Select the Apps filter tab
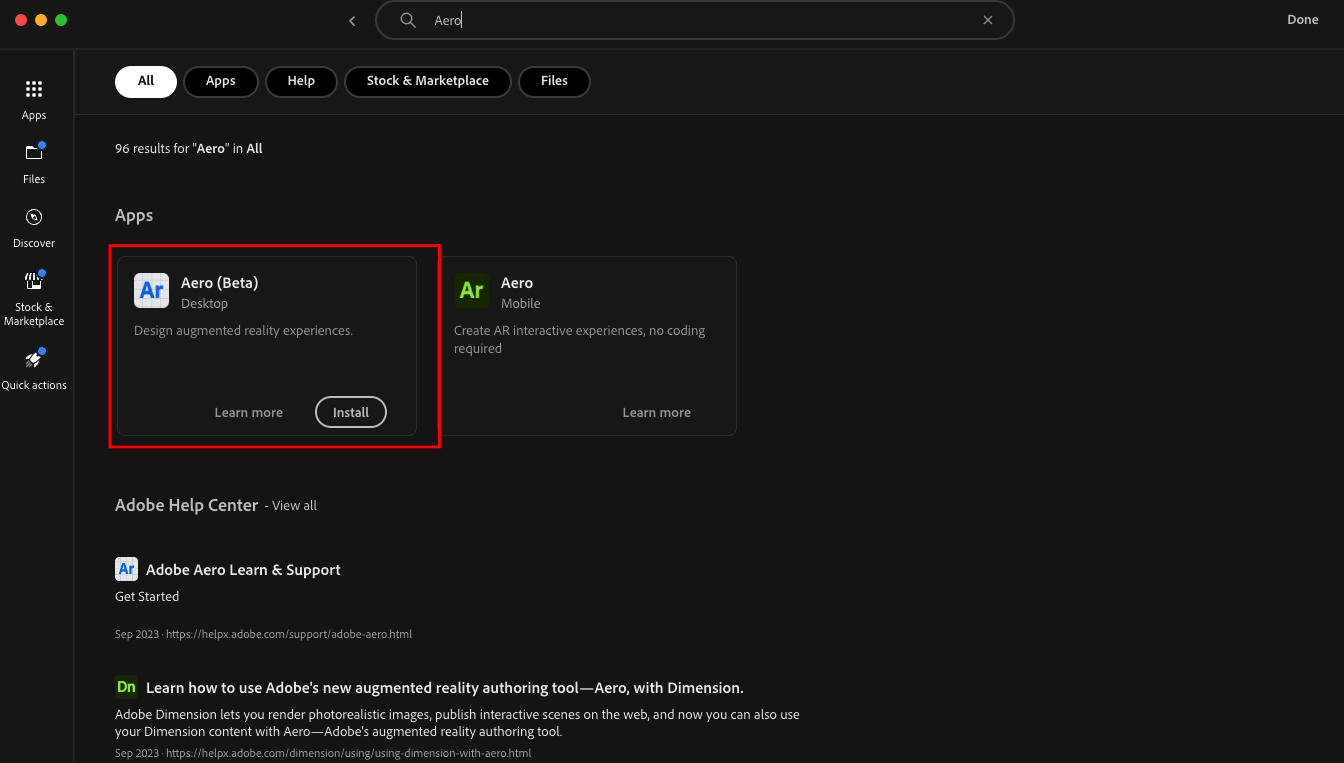Image resolution: width=1344 pixels, height=763 pixels. tap(221, 81)
